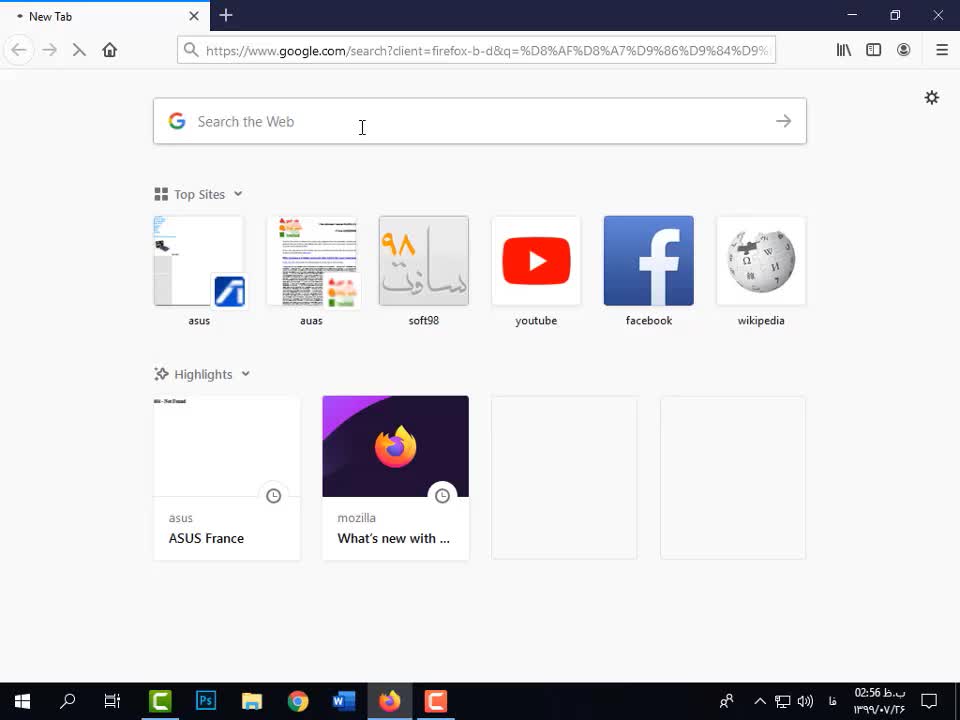Toggle the sidebar view icon
The height and width of the screenshot is (720, 960).
pyautogui.click(x=873, y=50)
